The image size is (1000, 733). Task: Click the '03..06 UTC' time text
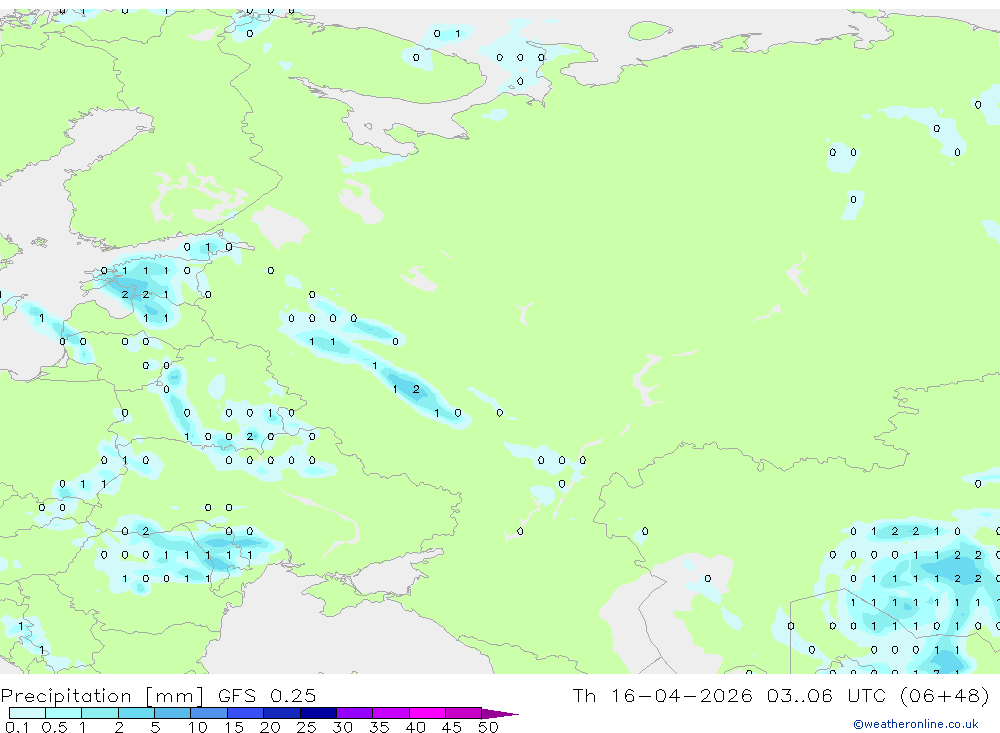[x=828, y=695]
